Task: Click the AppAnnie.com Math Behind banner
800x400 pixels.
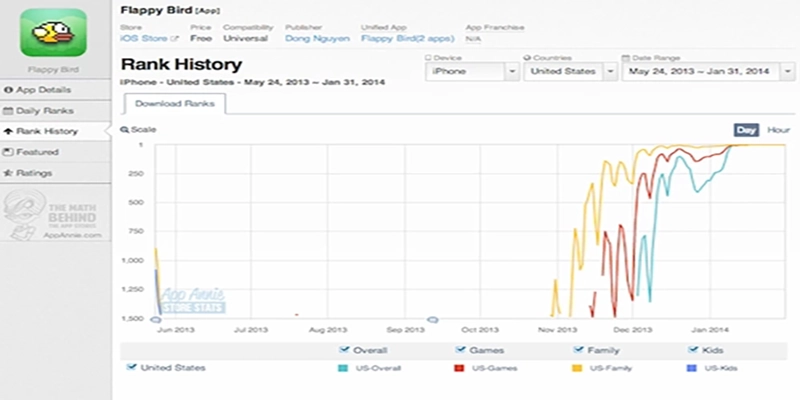Action: click(55, 215)
